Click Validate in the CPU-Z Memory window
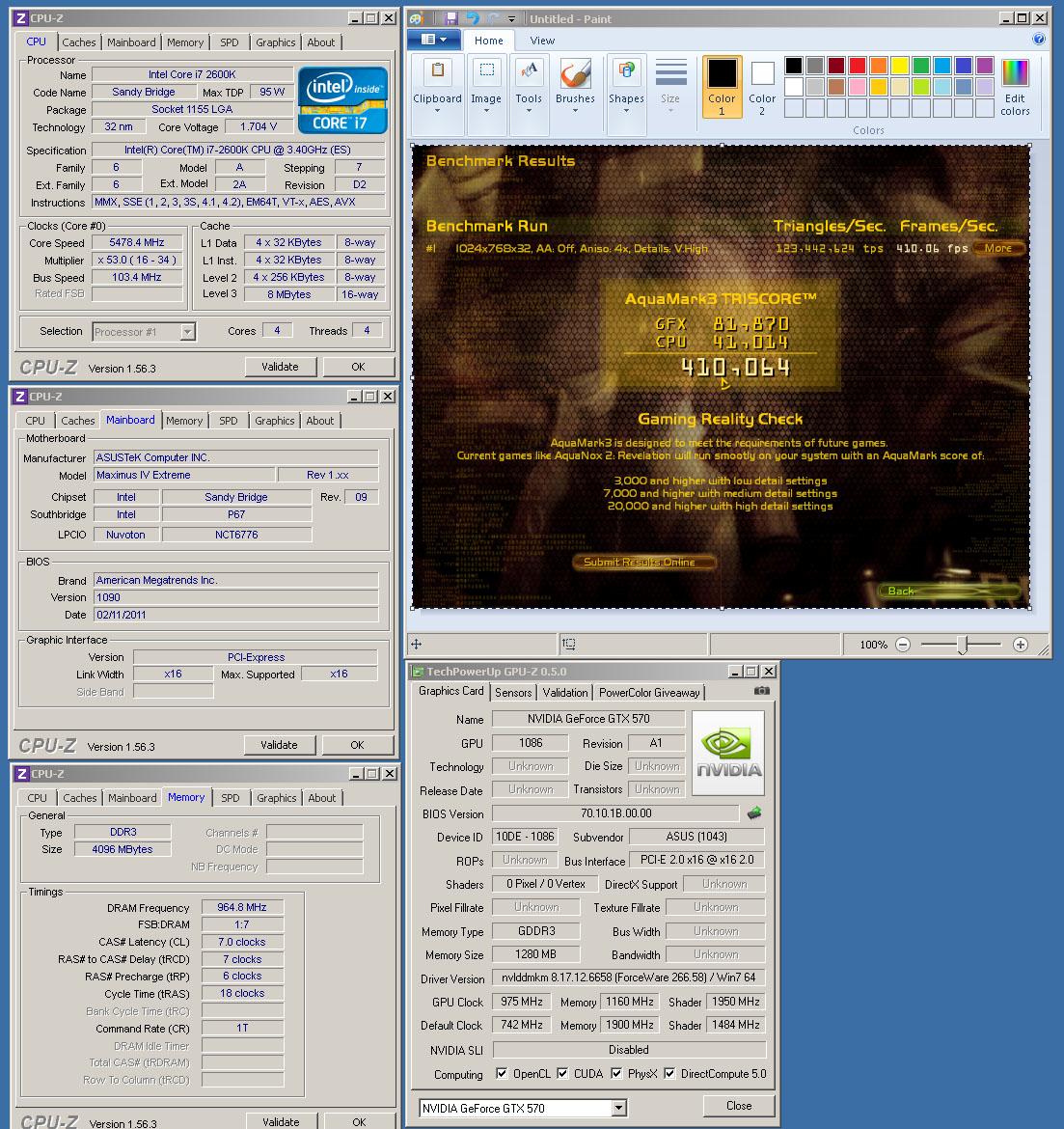Image resolution: width=1064 pixels, height=1129 pixels. point(281,1121)
